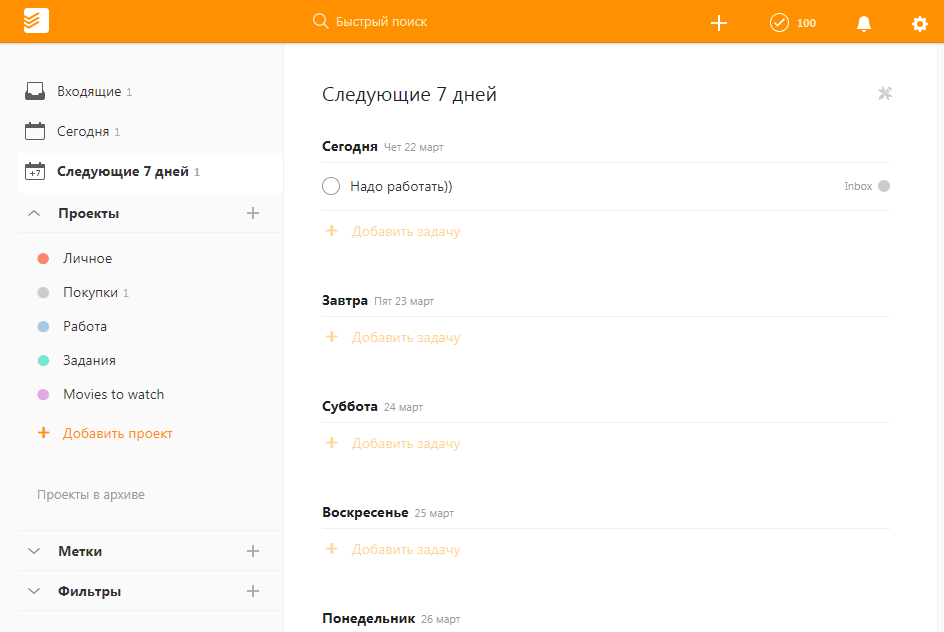Click the TickTick logo icon

(x=36, y=19)
